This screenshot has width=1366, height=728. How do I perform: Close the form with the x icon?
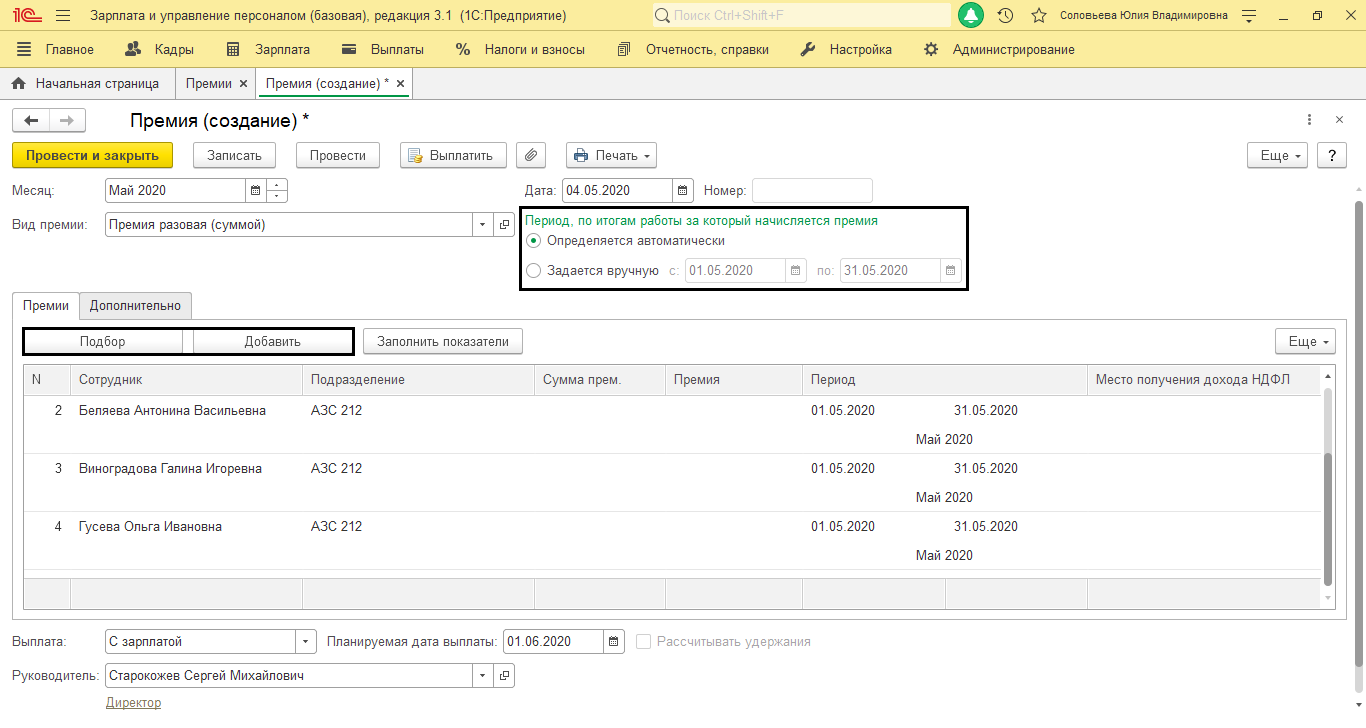click(x=1340, y=120)
